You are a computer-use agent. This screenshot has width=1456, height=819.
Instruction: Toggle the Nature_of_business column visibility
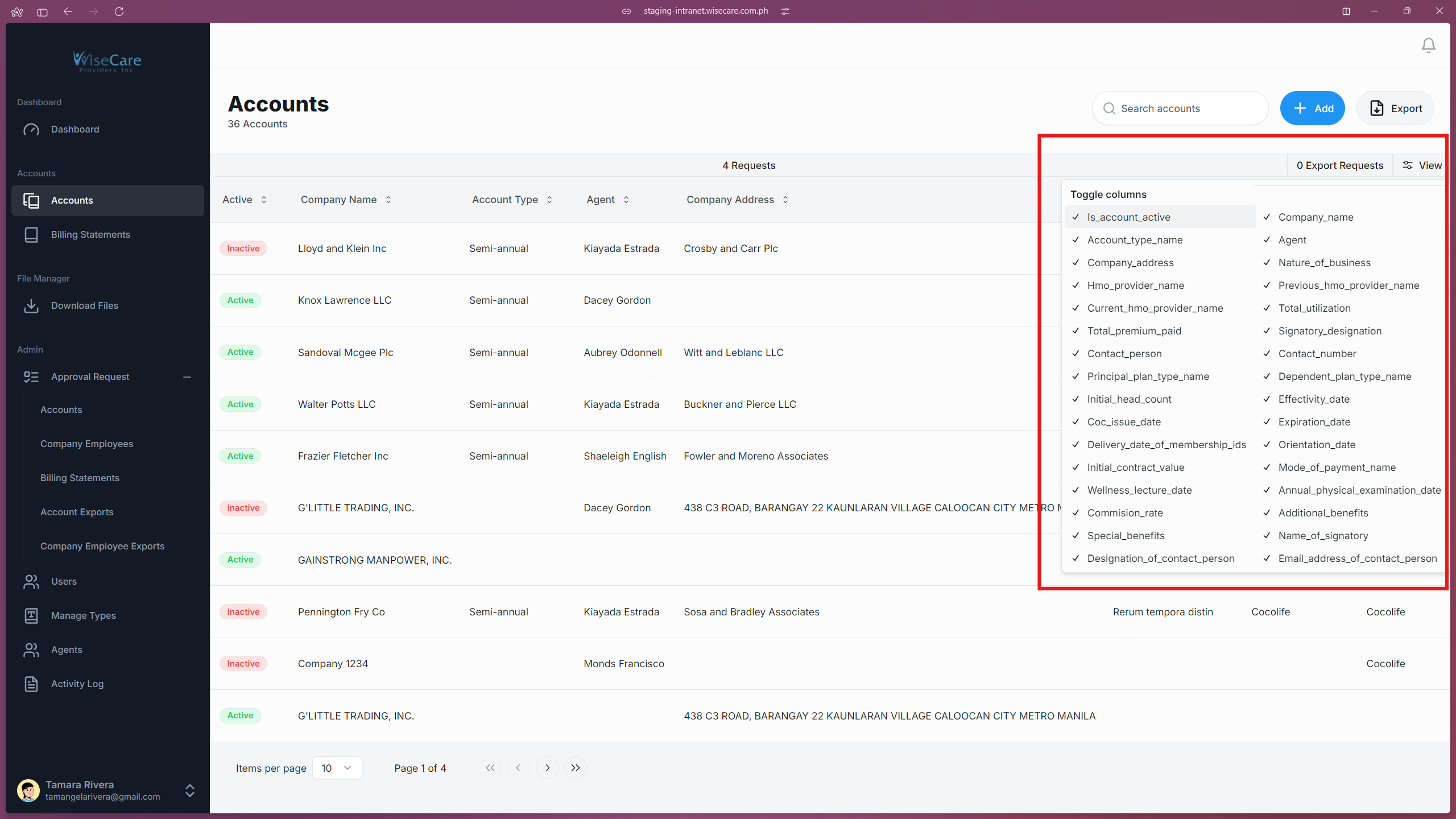tap(1324, 263)
